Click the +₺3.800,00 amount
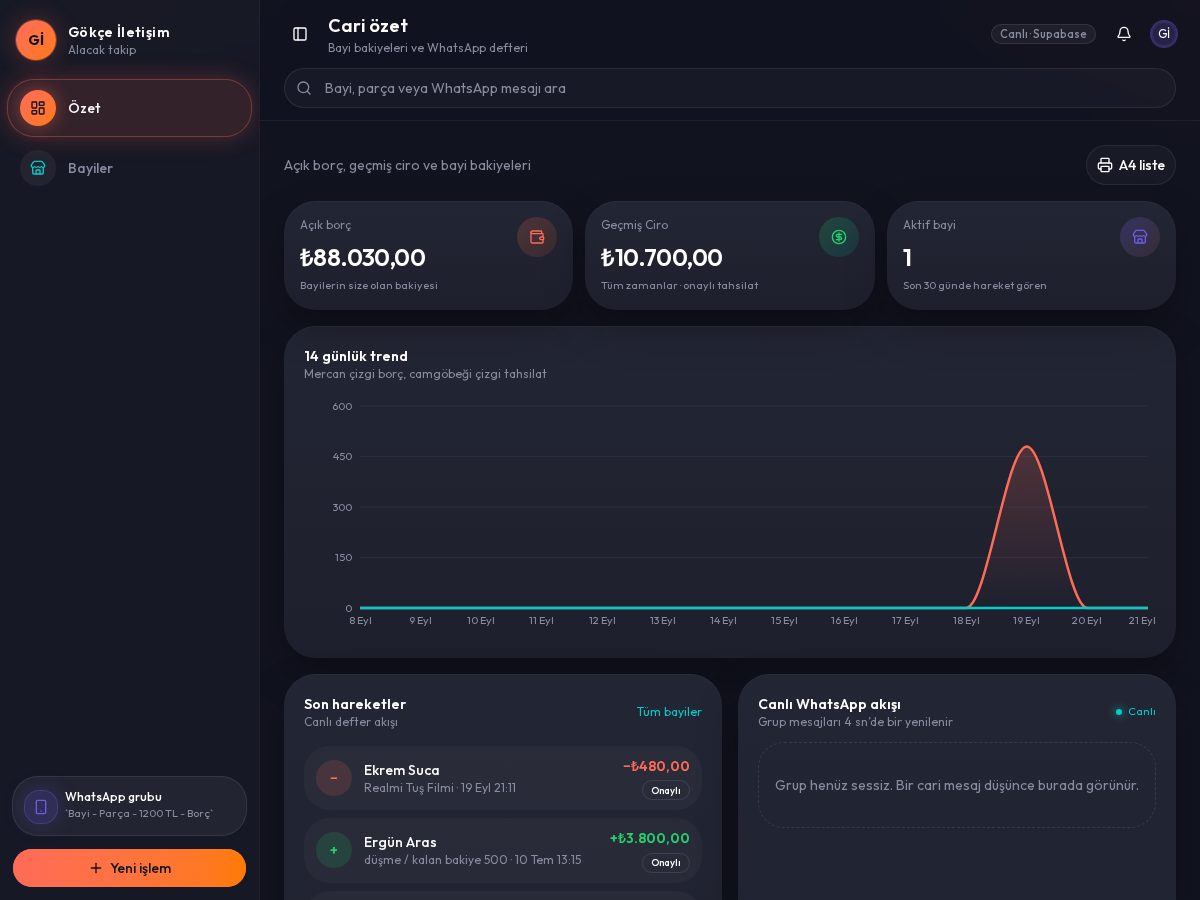Screen dimensions: 1200x900 pyautogui.click(x=650, y=838)
